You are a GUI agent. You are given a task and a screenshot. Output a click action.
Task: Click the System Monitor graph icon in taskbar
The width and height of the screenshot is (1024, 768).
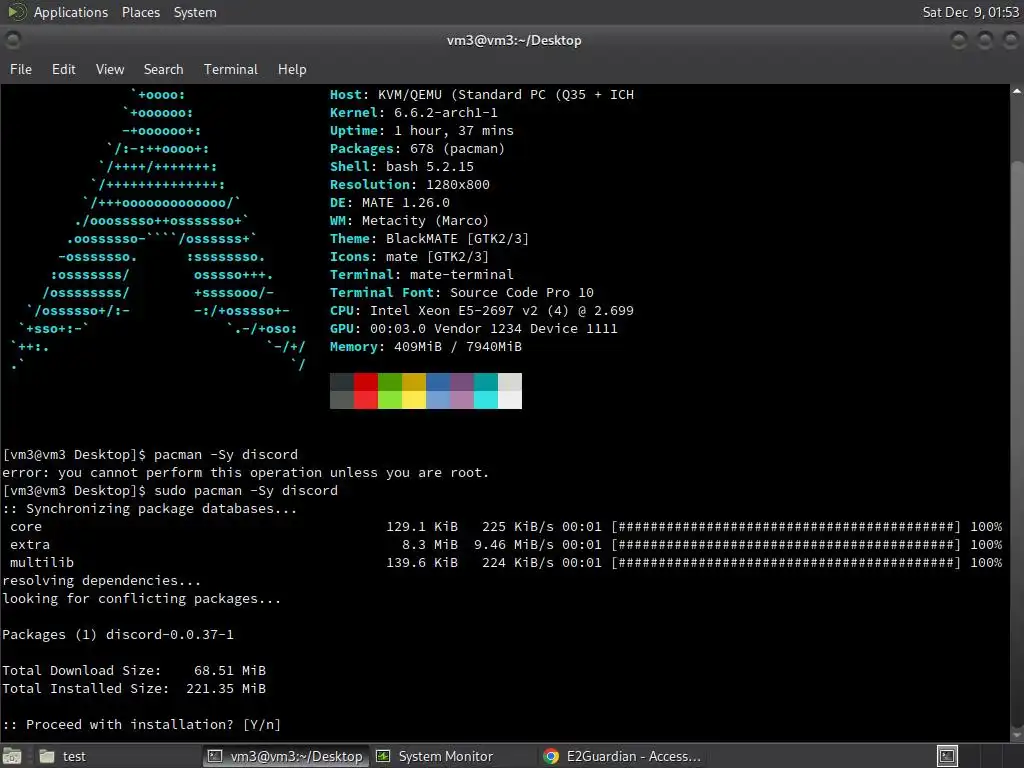(x=383, y=756)
